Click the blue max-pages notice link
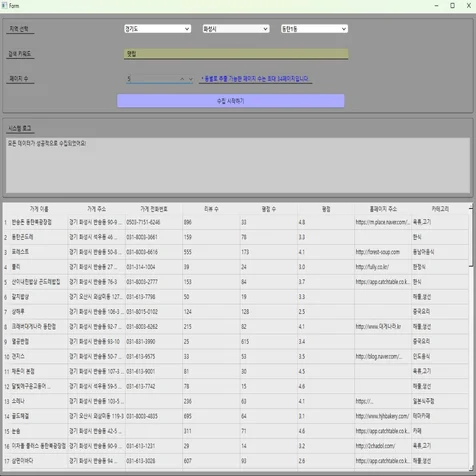Image resolution: width=476 pixels, height=476 pixels. (255, 79)
